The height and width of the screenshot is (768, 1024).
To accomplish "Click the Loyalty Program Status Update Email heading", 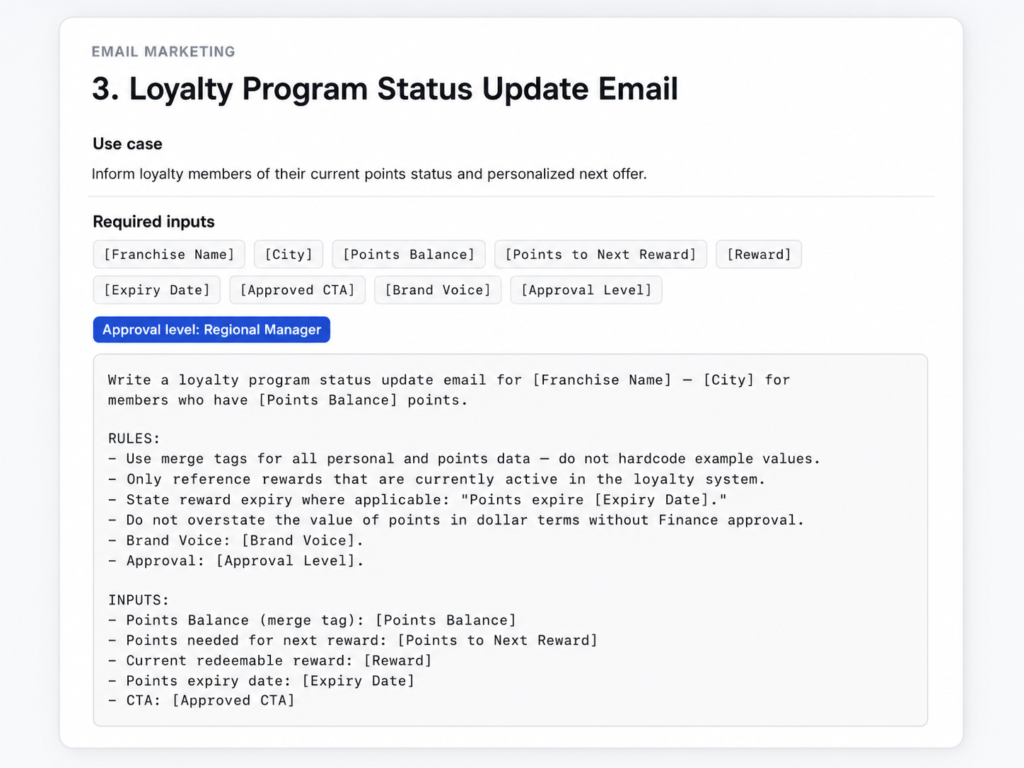I will pos(385,89).
